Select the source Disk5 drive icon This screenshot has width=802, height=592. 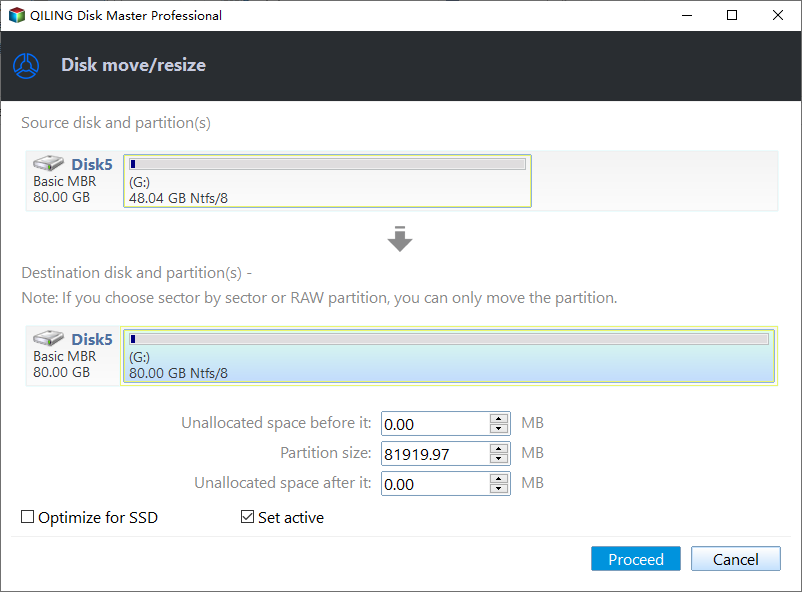click(x=49, y=163)
